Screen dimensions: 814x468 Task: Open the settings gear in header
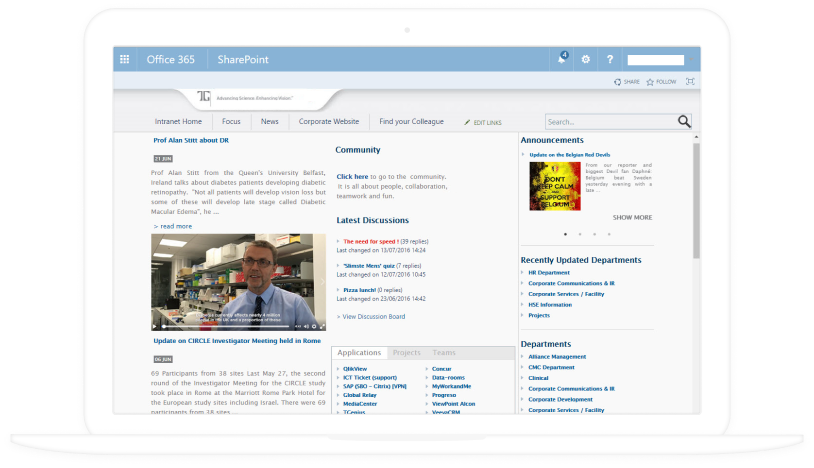(586, 59)
